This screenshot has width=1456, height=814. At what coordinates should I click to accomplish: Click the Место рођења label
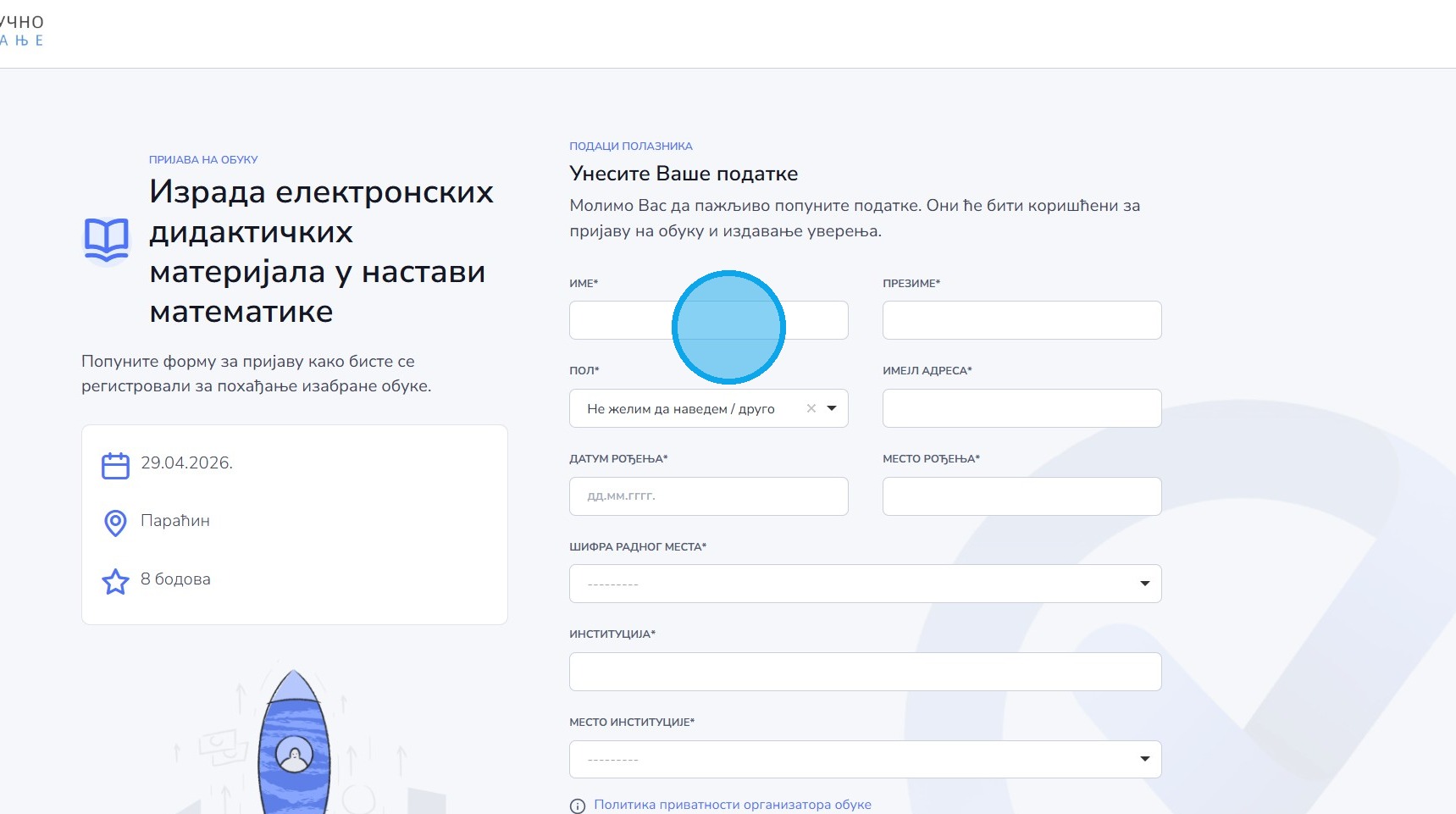pos(931,458)
